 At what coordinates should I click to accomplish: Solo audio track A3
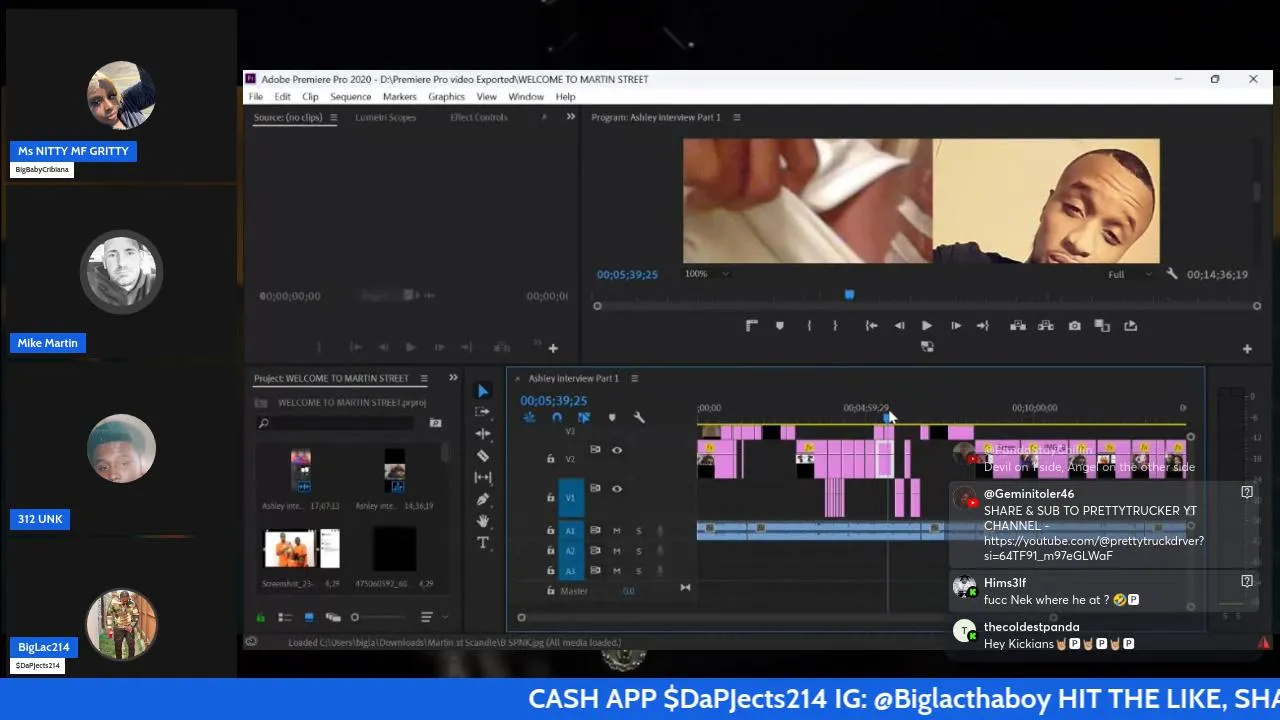(x=639, y=571)
